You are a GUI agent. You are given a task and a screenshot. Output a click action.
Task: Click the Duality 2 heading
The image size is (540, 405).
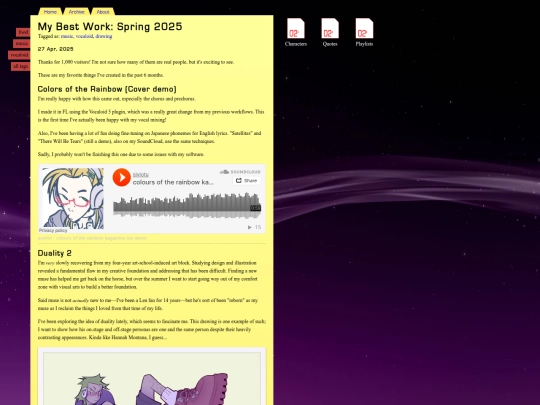point(55,253)
